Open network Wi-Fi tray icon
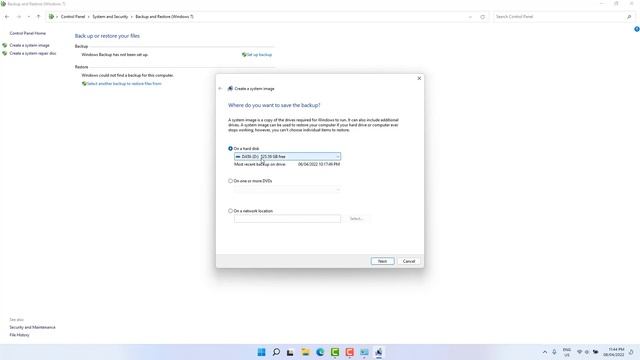Viewport: 640px width, 360px height. coord(580,352)
